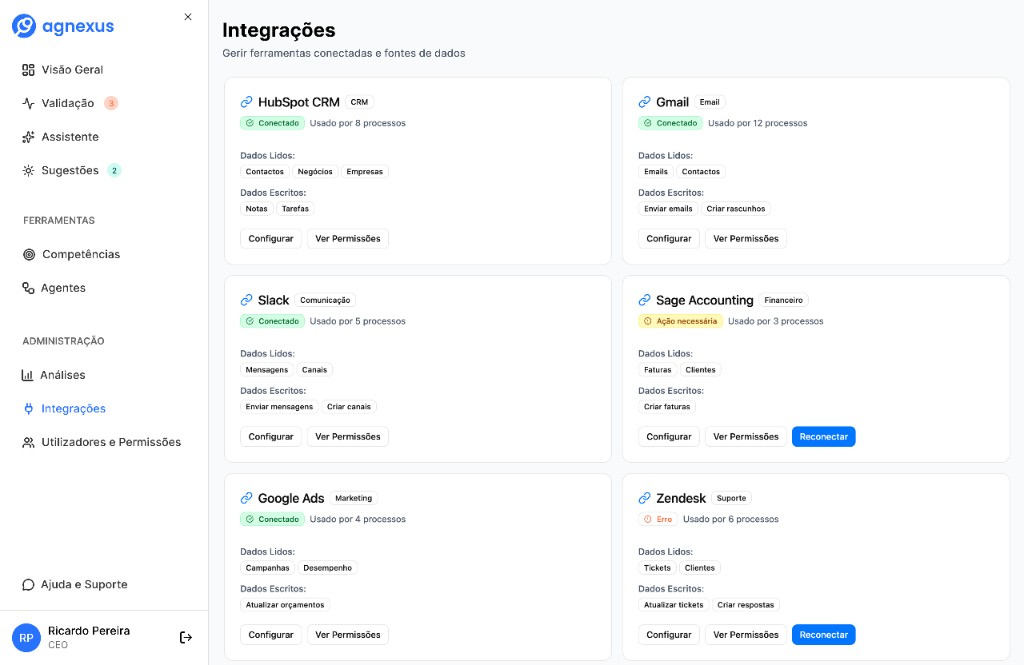This screenshot has width=1024, height=665.
Task: Click the Ação necessária status badge
Action: (680, 321)
